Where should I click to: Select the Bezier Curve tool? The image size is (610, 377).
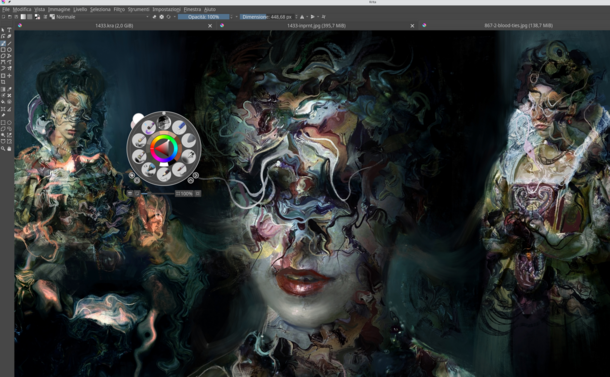pyautogui.click(x=3, y=62)
